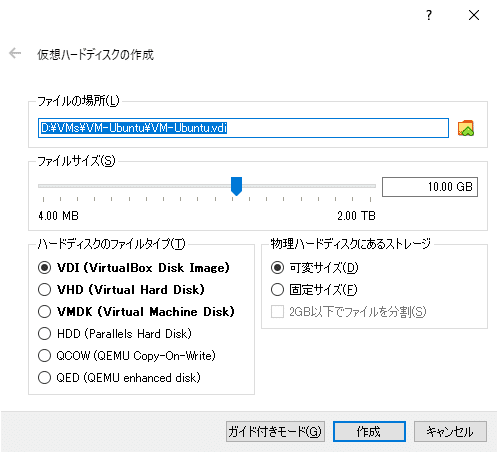Screen dimensions: 498x453
Task: Click the 10.00 GB size field
Action: pos(430,187)
